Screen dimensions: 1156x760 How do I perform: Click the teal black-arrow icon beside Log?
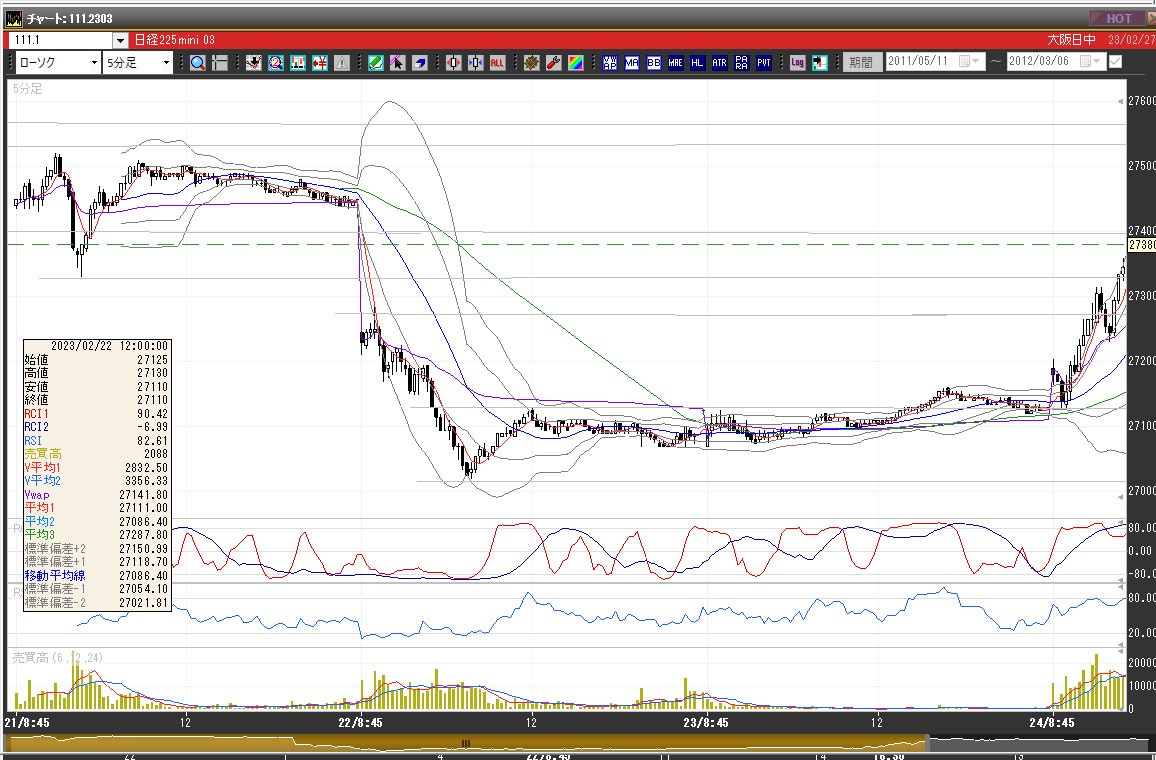click(x=820, y=63)
